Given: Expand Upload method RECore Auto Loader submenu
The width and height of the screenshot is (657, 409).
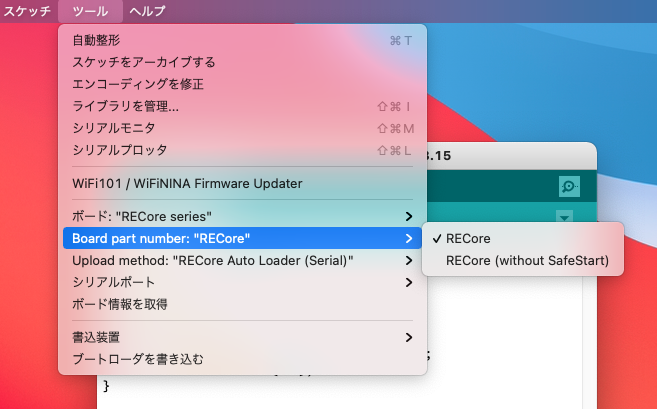Looking at the screenshot, I should tap(242, 261).
